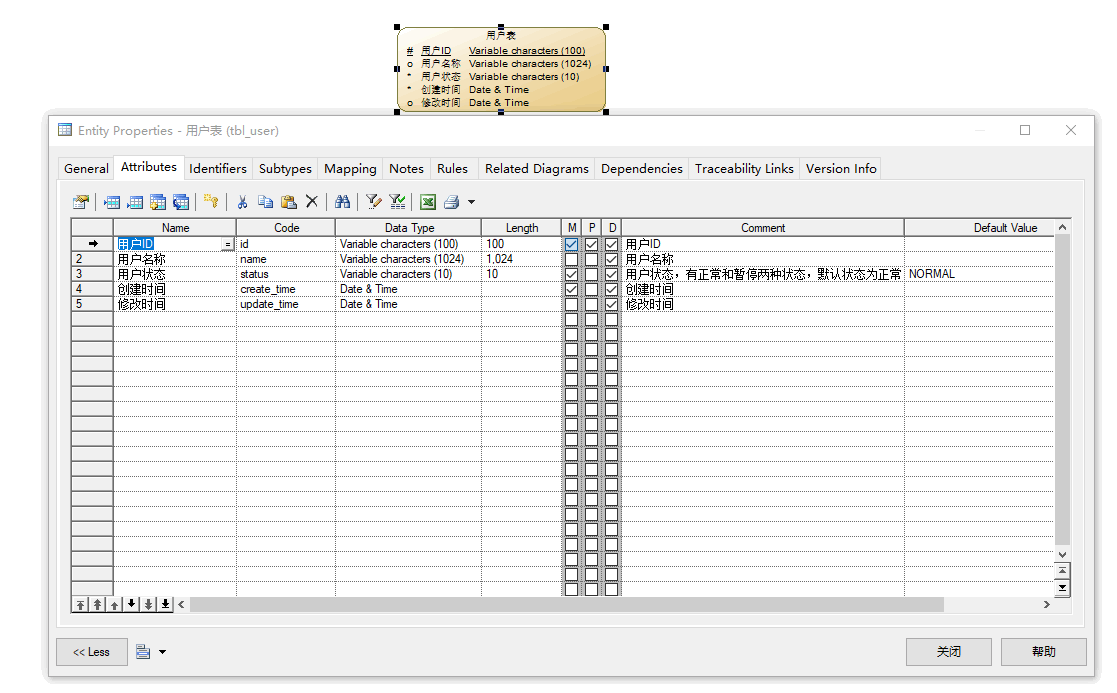Click the Add Data Items icon
Viewport: 1117px width, 693px height.
[x=158, y=202]
